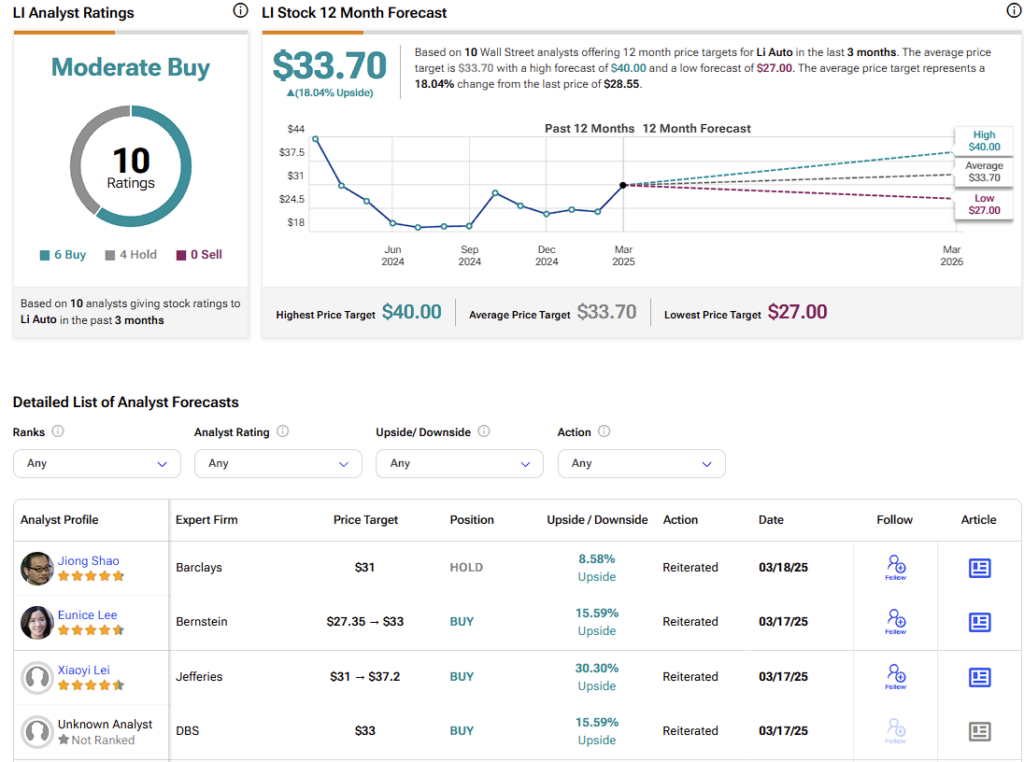Click info icon beside LI Analyst Ratings
The height and width of the screenshot is (762, 1024).
pos(240,10)
